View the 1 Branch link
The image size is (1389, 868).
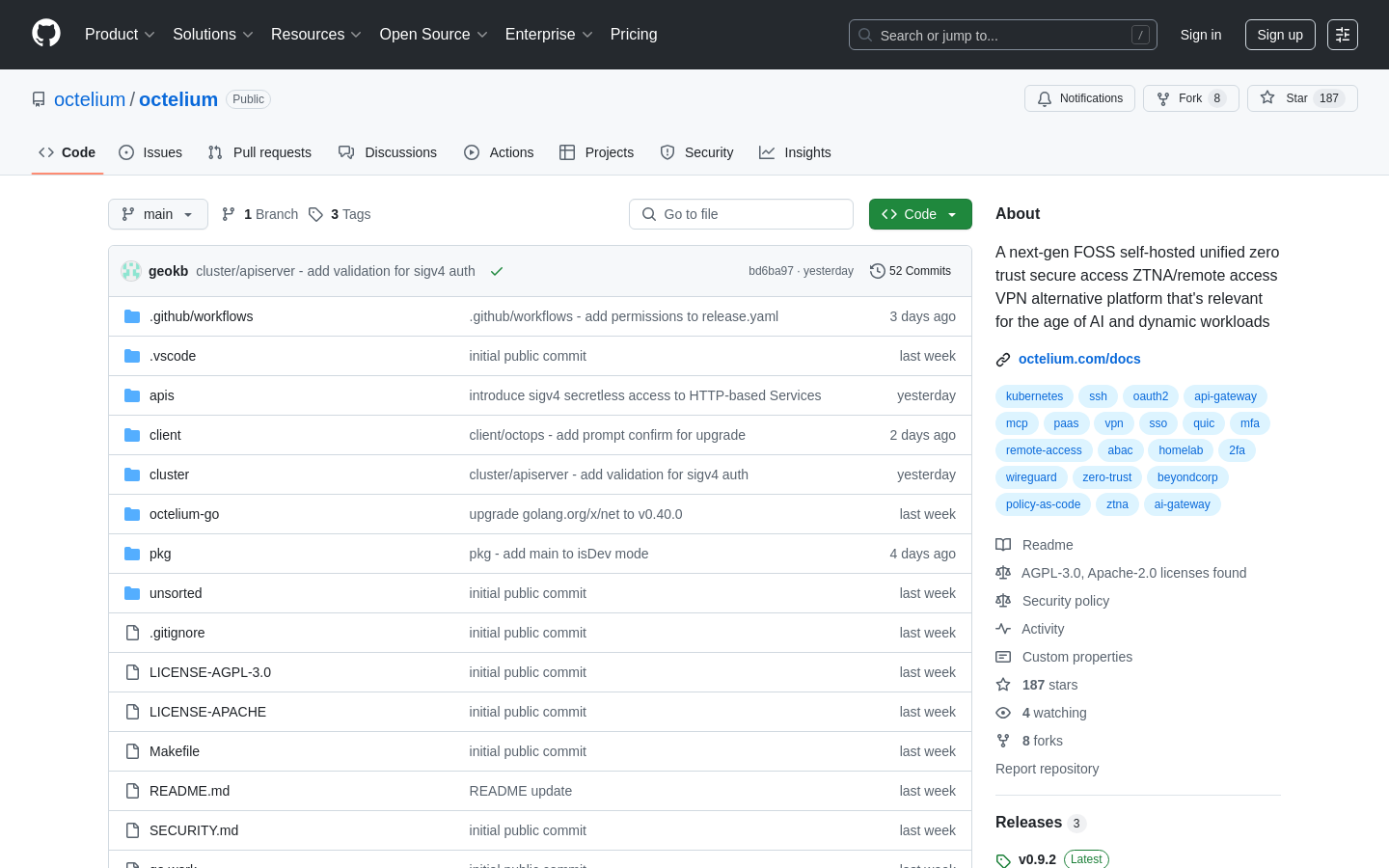[259, 214]
